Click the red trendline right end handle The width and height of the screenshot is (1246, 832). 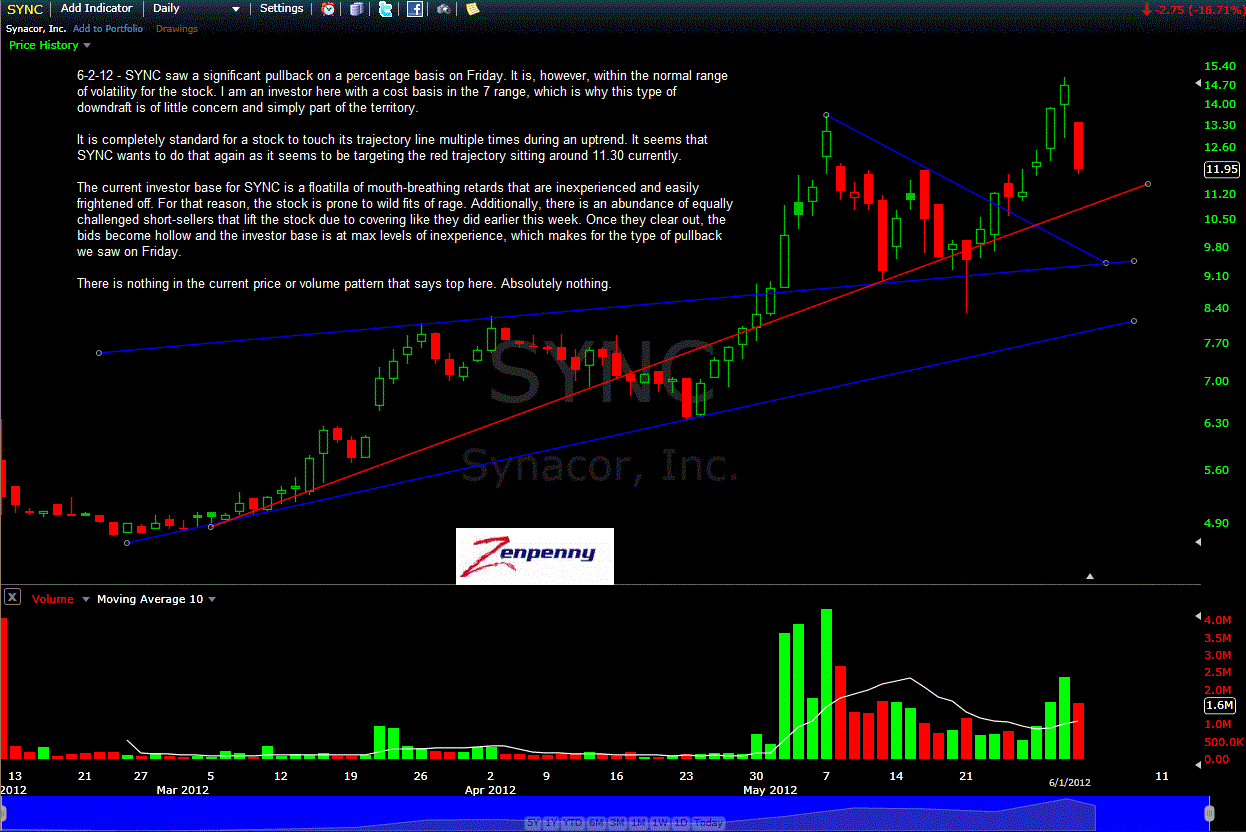coord(1147,184)
